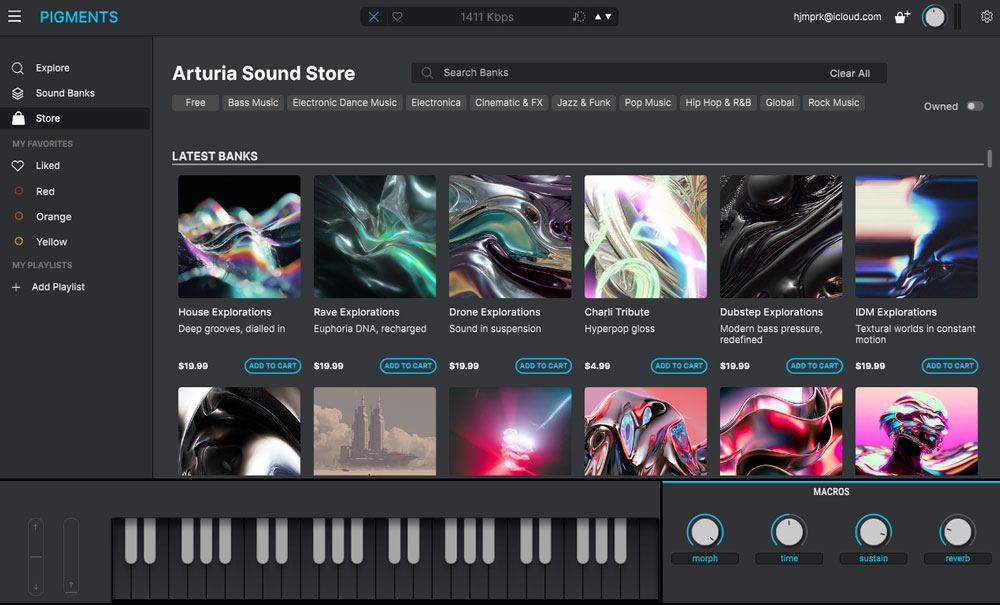Viewport: 1000px width, 605px height.
Task: Filter by Bass Music tag
Action: [x=253, y=103]
